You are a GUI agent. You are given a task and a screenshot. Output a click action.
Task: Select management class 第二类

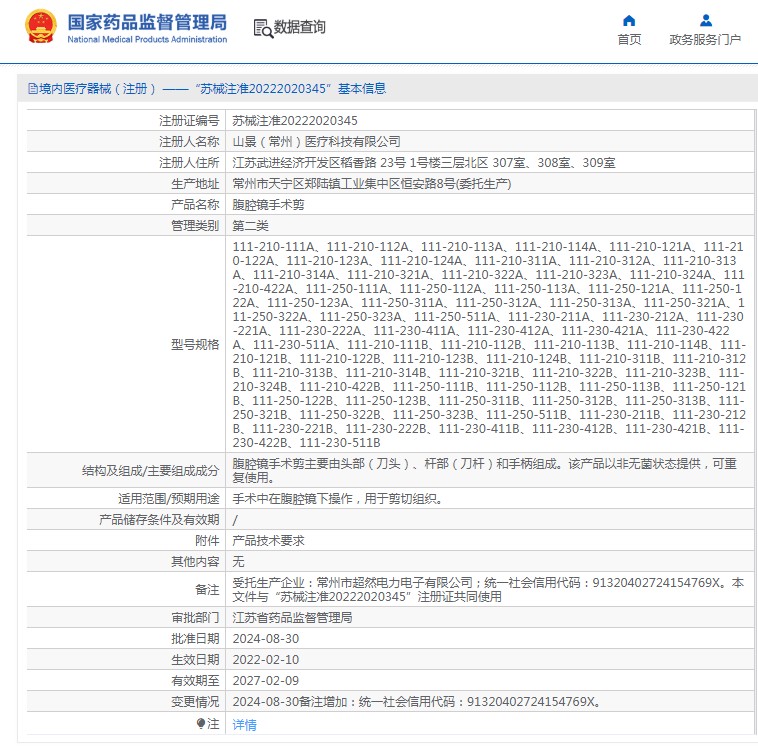coord(250,226)
